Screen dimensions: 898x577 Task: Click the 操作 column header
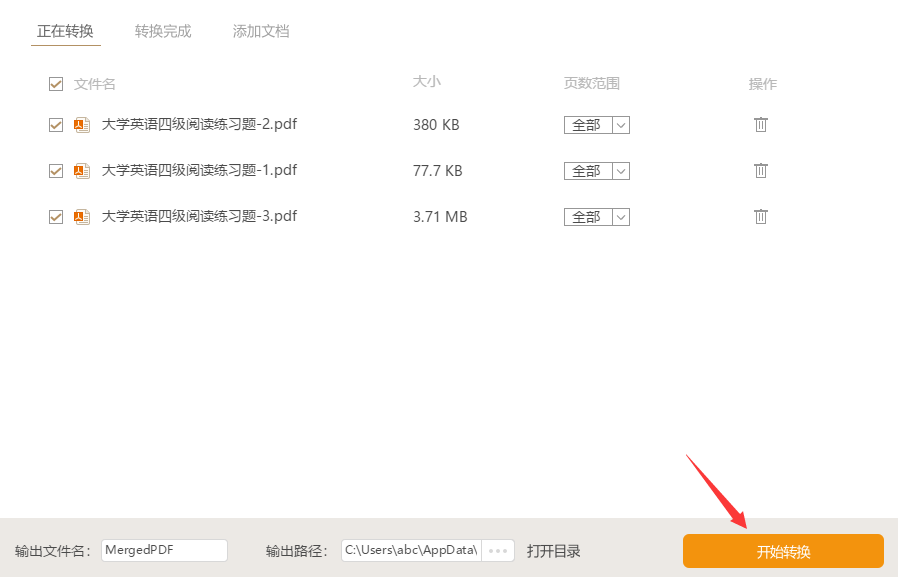763,84
